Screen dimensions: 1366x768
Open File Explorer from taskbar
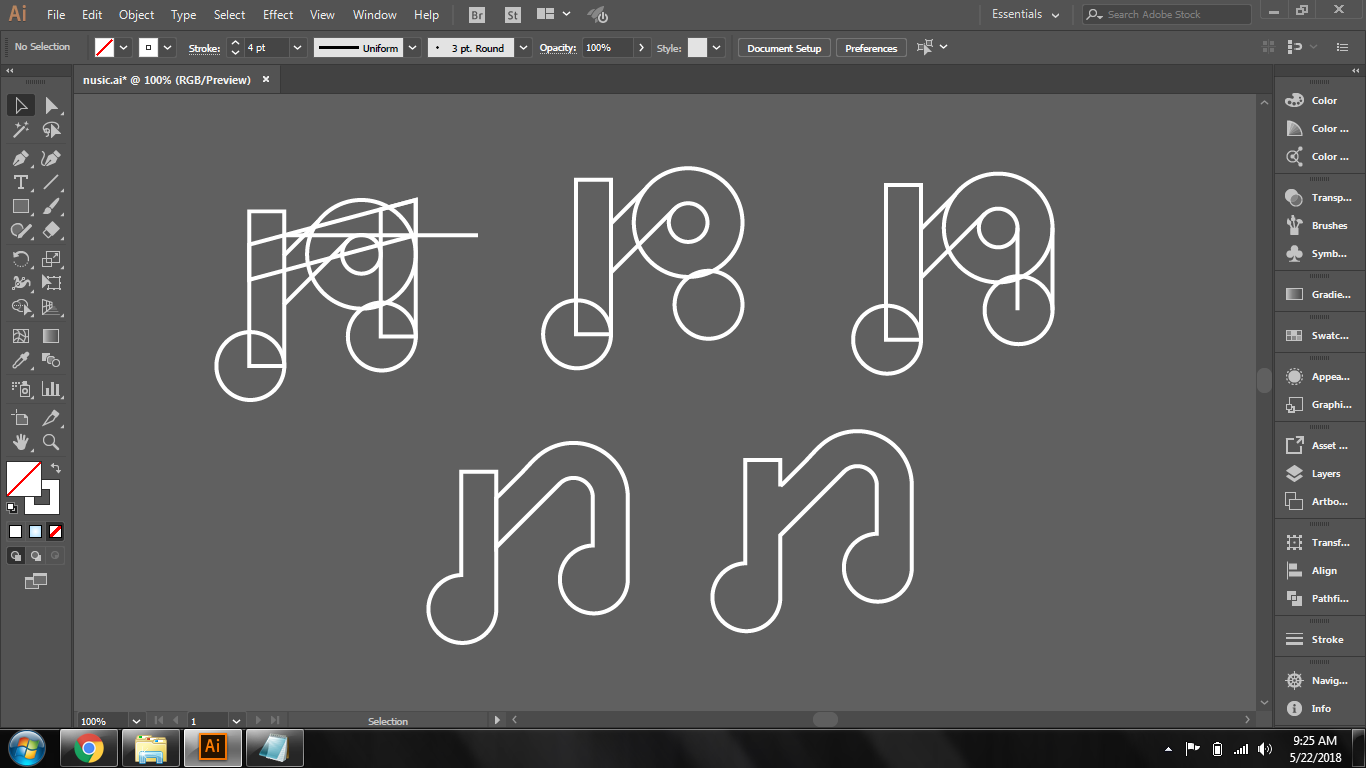(151, 748)
